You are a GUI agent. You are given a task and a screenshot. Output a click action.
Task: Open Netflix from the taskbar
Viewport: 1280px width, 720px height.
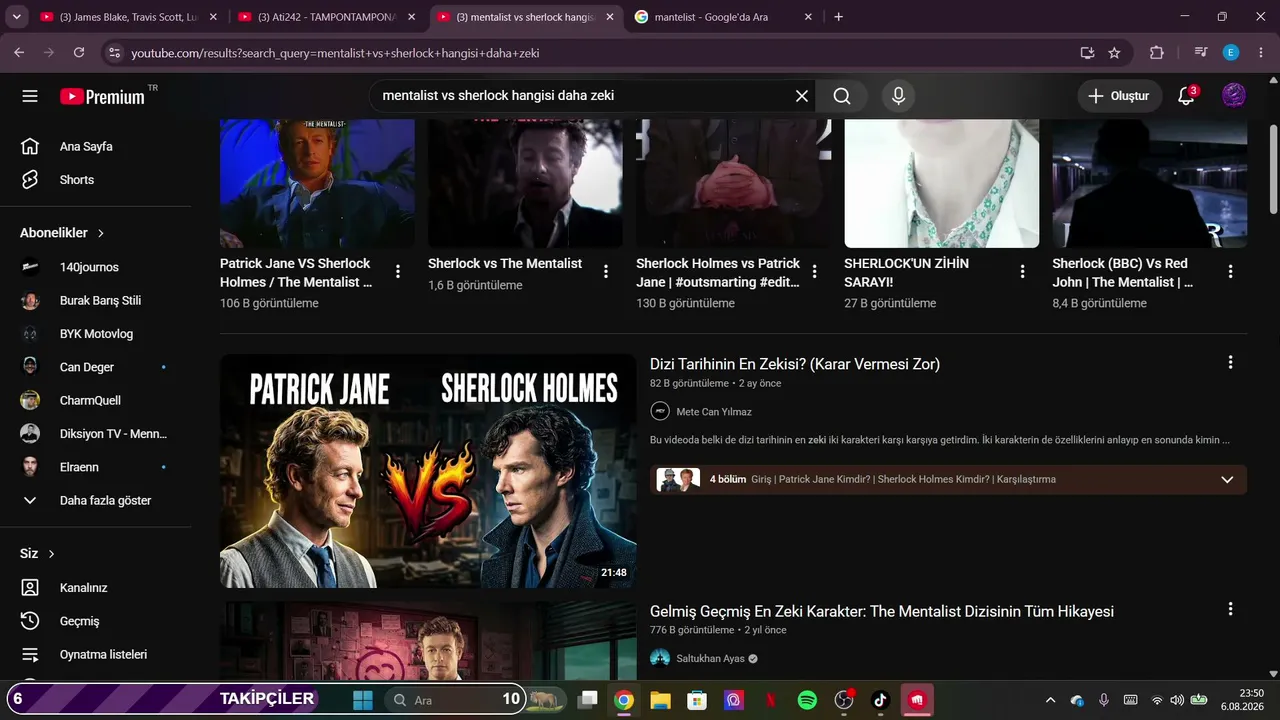pyautogui.click(x=770, y=700)
